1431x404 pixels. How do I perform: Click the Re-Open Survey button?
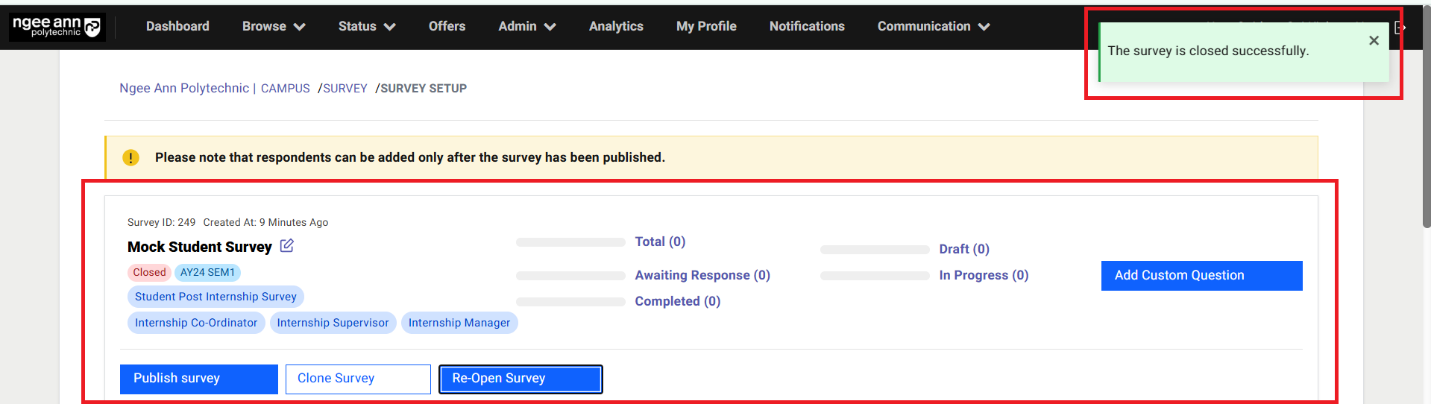click(x=520, y=379)
